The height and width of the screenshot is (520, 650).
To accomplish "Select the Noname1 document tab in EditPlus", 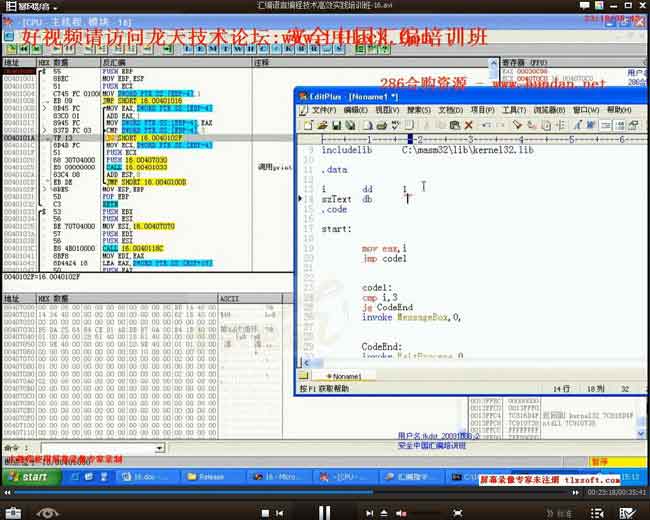I will click(x=344, y=376).
